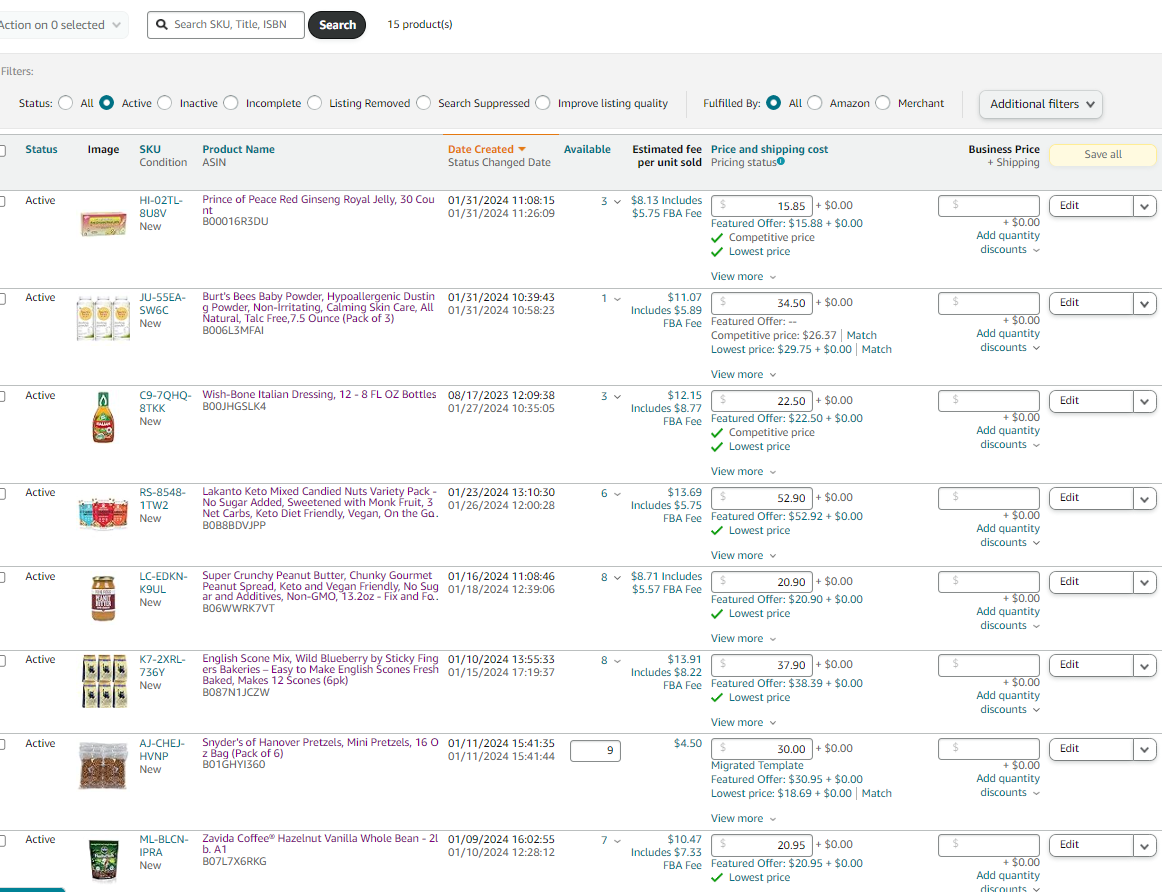1162x892 pixels.
Task: Click price field showing 34.50
Action: 762,303
